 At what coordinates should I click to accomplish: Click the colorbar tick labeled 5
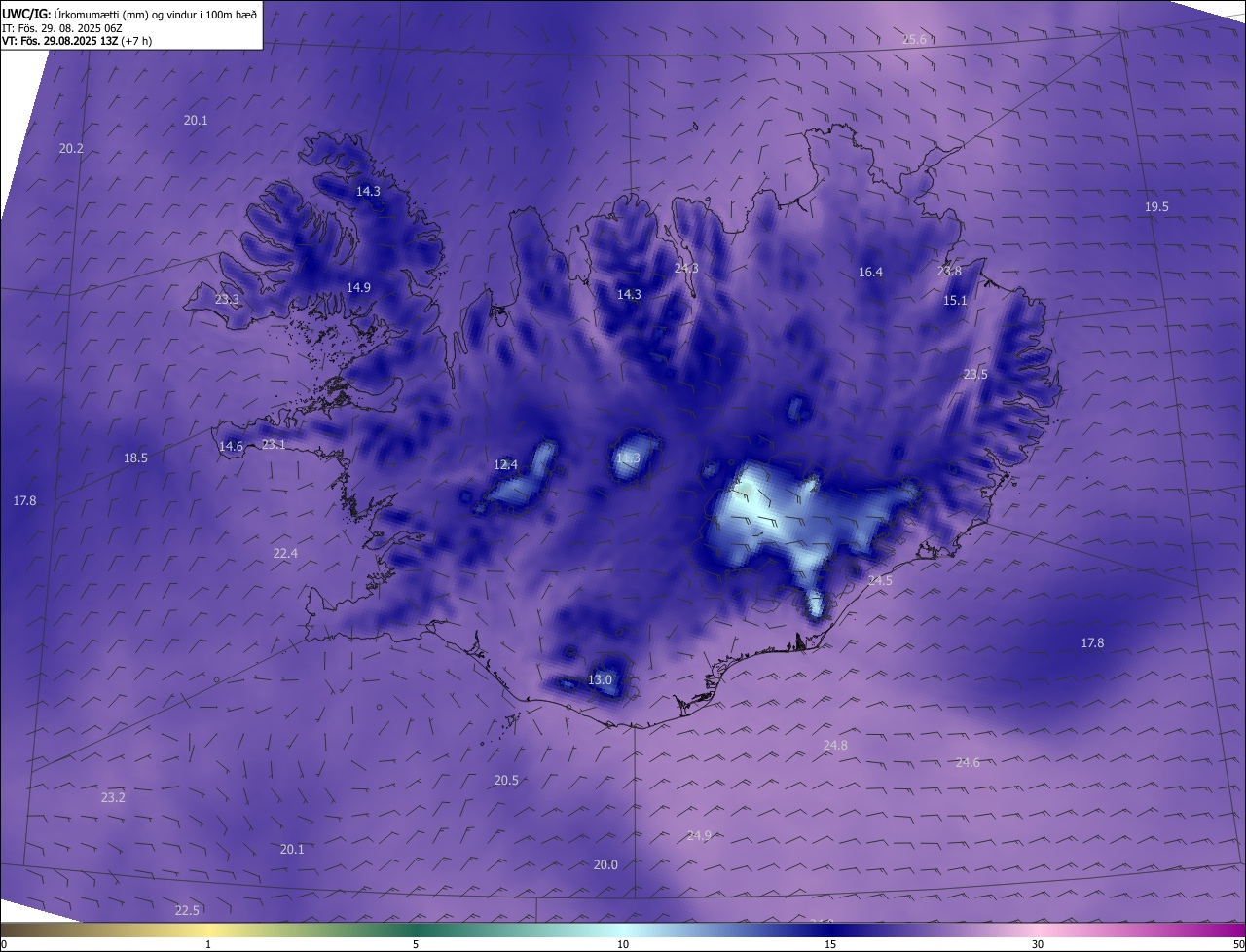click(x=416, y=944)
